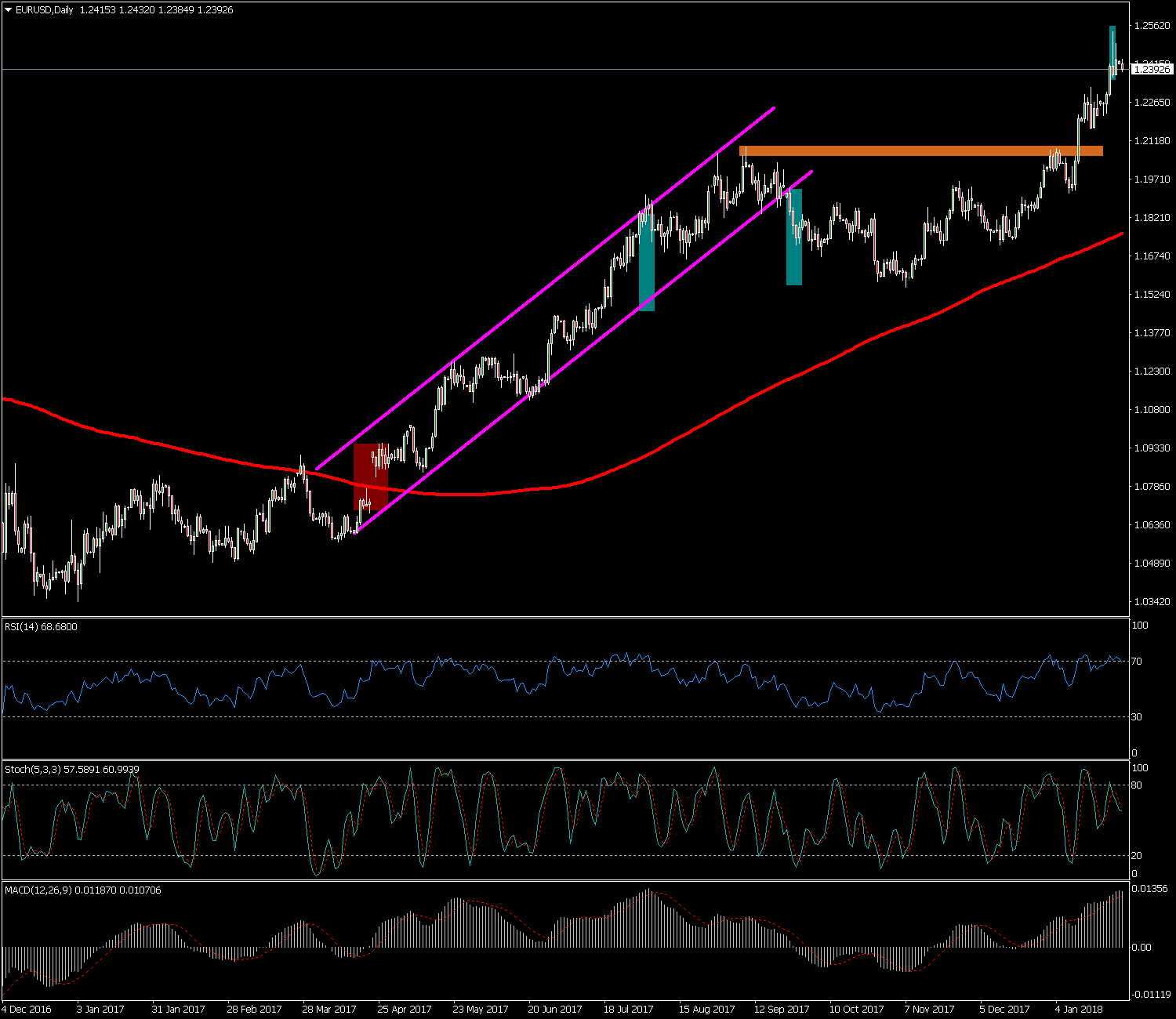Click the 1.25620 price axis label
This screenshot has height=1019, width=1176.
[x=1152, y=26]
